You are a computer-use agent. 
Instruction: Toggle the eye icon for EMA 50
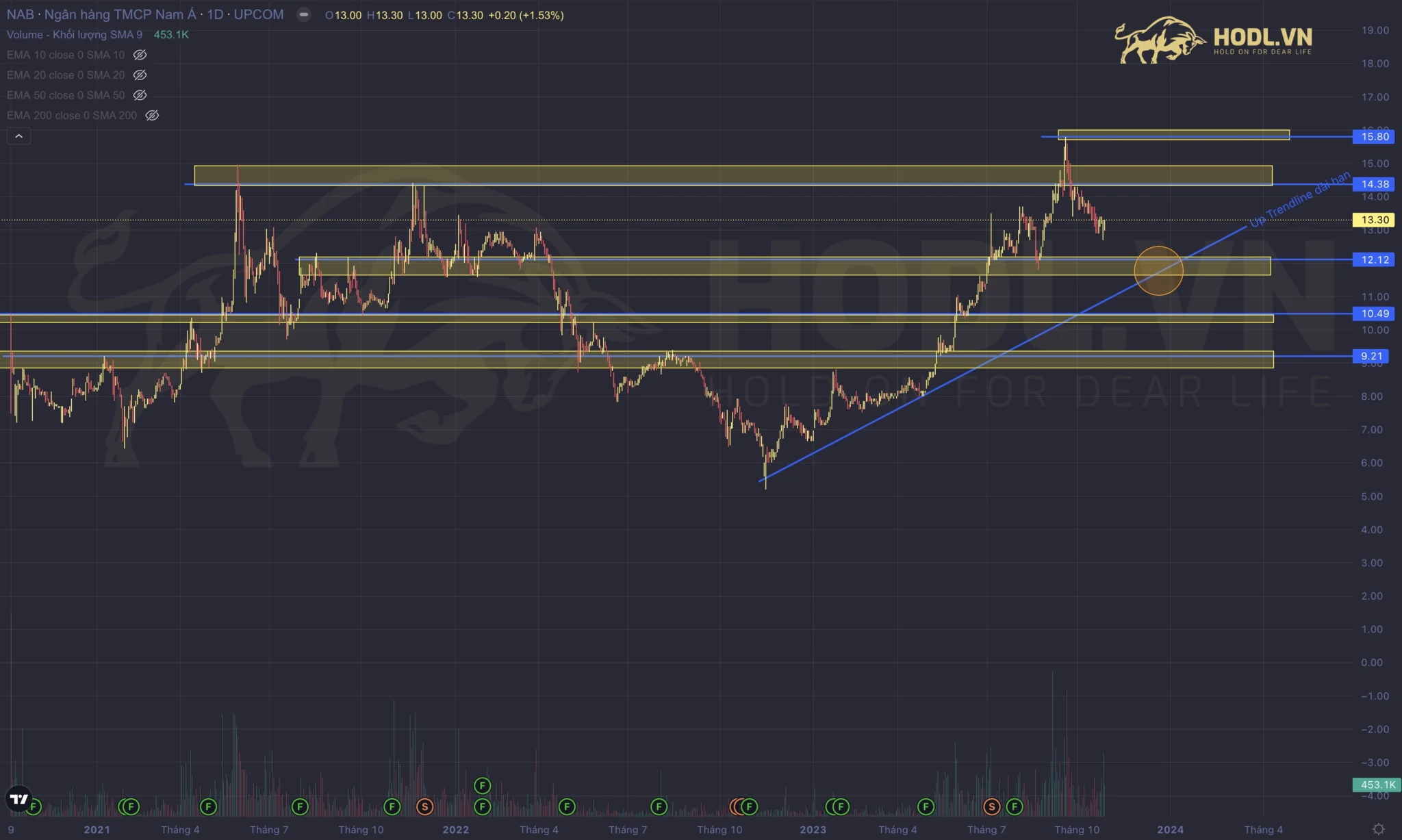pos(140,95)
